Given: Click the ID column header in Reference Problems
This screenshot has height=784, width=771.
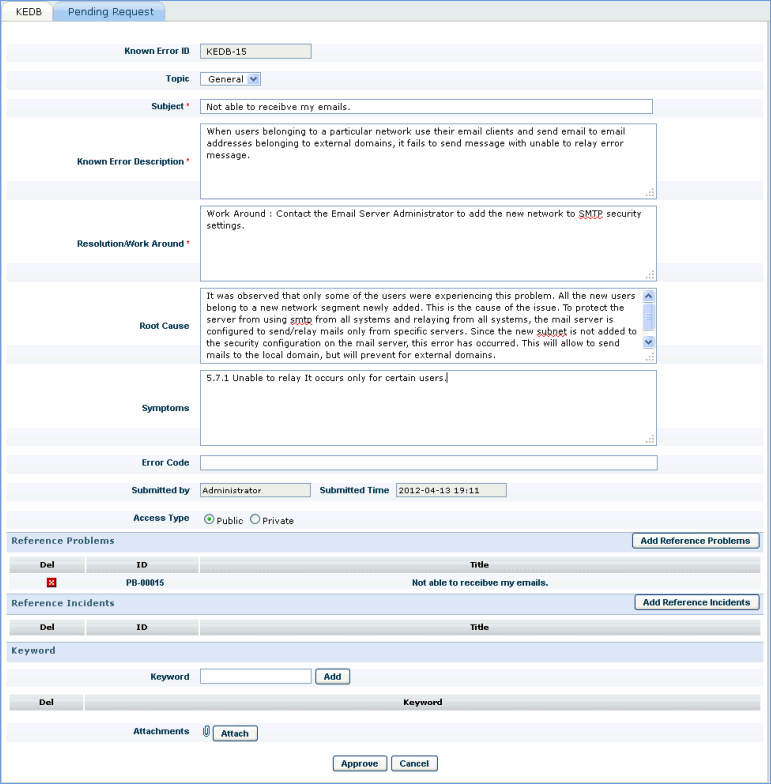Looking at the screenshot, I should 142,564.
